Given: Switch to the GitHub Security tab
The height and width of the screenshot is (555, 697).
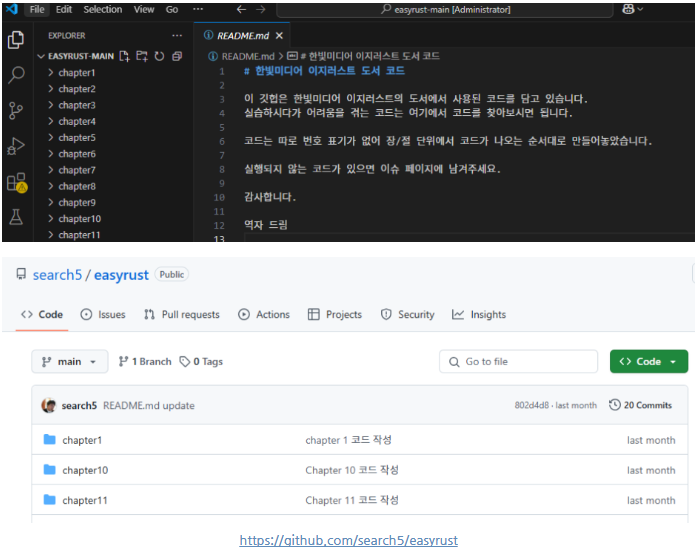Looking at the screenshot, I should 408,315.
